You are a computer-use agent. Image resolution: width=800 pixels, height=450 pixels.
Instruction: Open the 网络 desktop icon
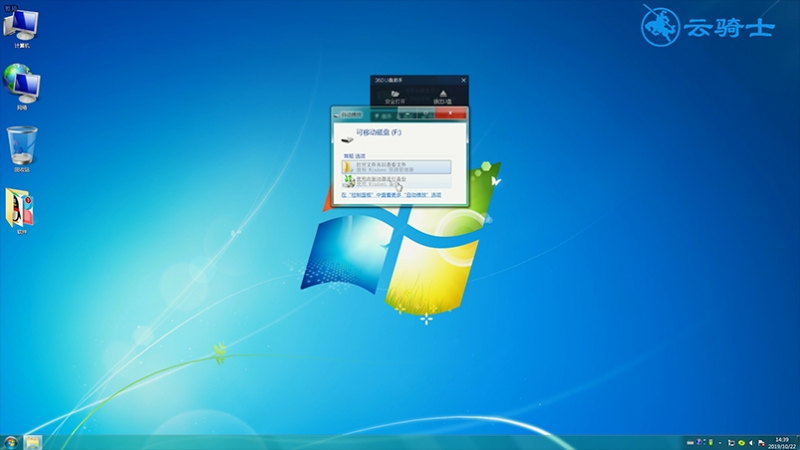pyautogui.click(x=21, y=87)
